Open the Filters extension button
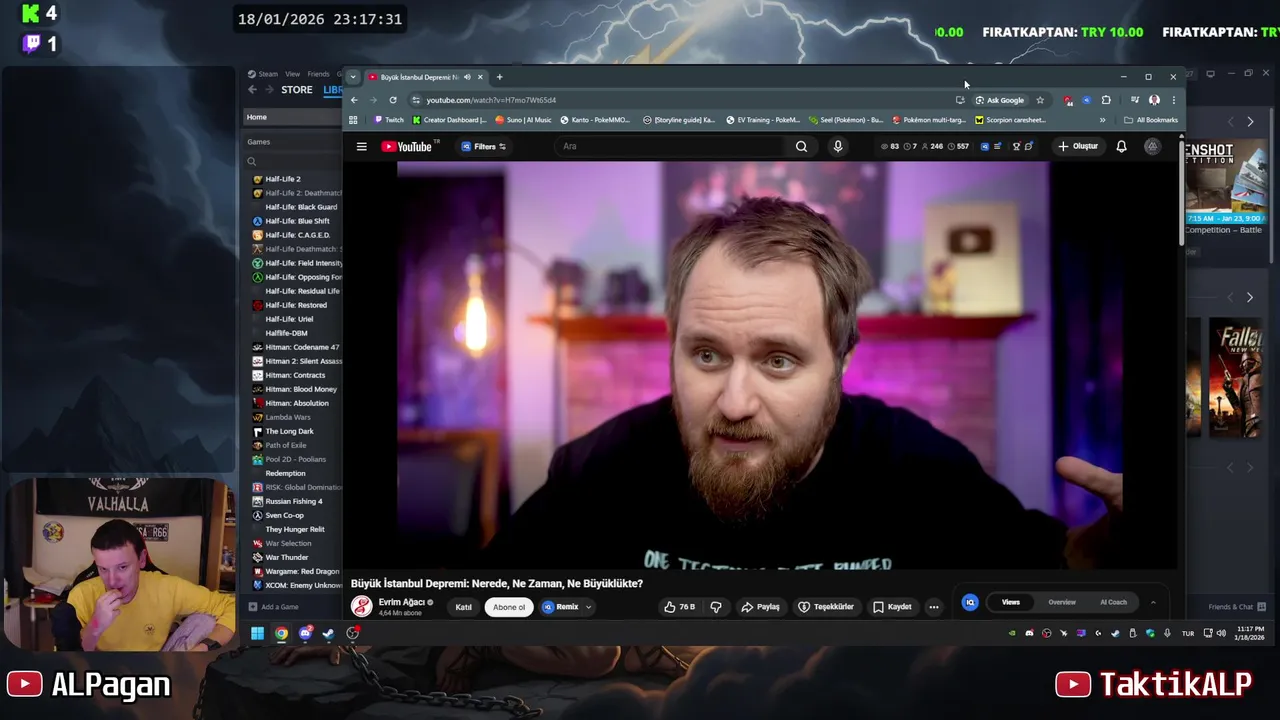This screenshot has width=1280, height=720. 483,147
